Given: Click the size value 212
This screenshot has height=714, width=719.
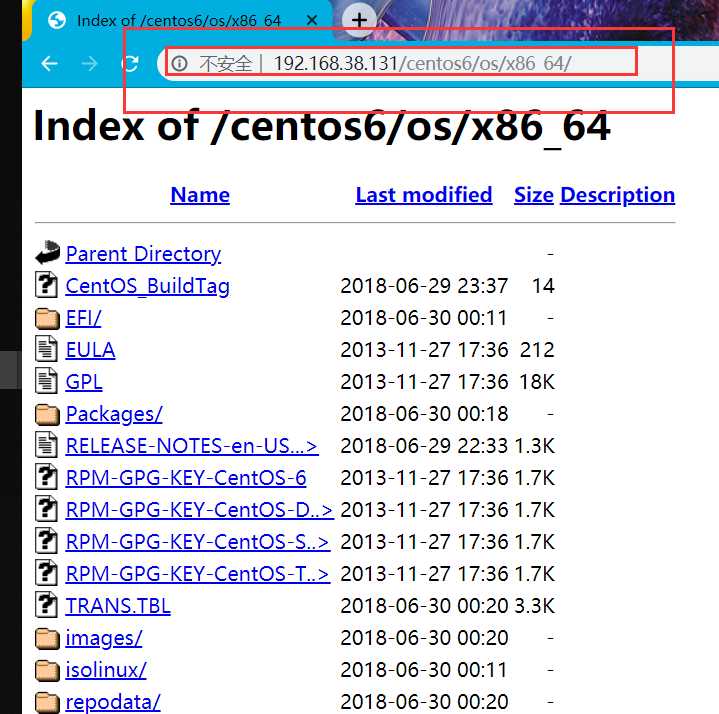Looking at the screenshot, I should (537, 350).
